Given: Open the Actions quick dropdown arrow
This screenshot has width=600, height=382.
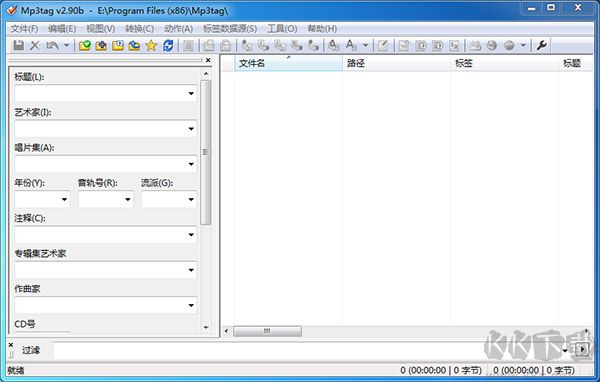Looking at the screenshot, I should [366, 46].
